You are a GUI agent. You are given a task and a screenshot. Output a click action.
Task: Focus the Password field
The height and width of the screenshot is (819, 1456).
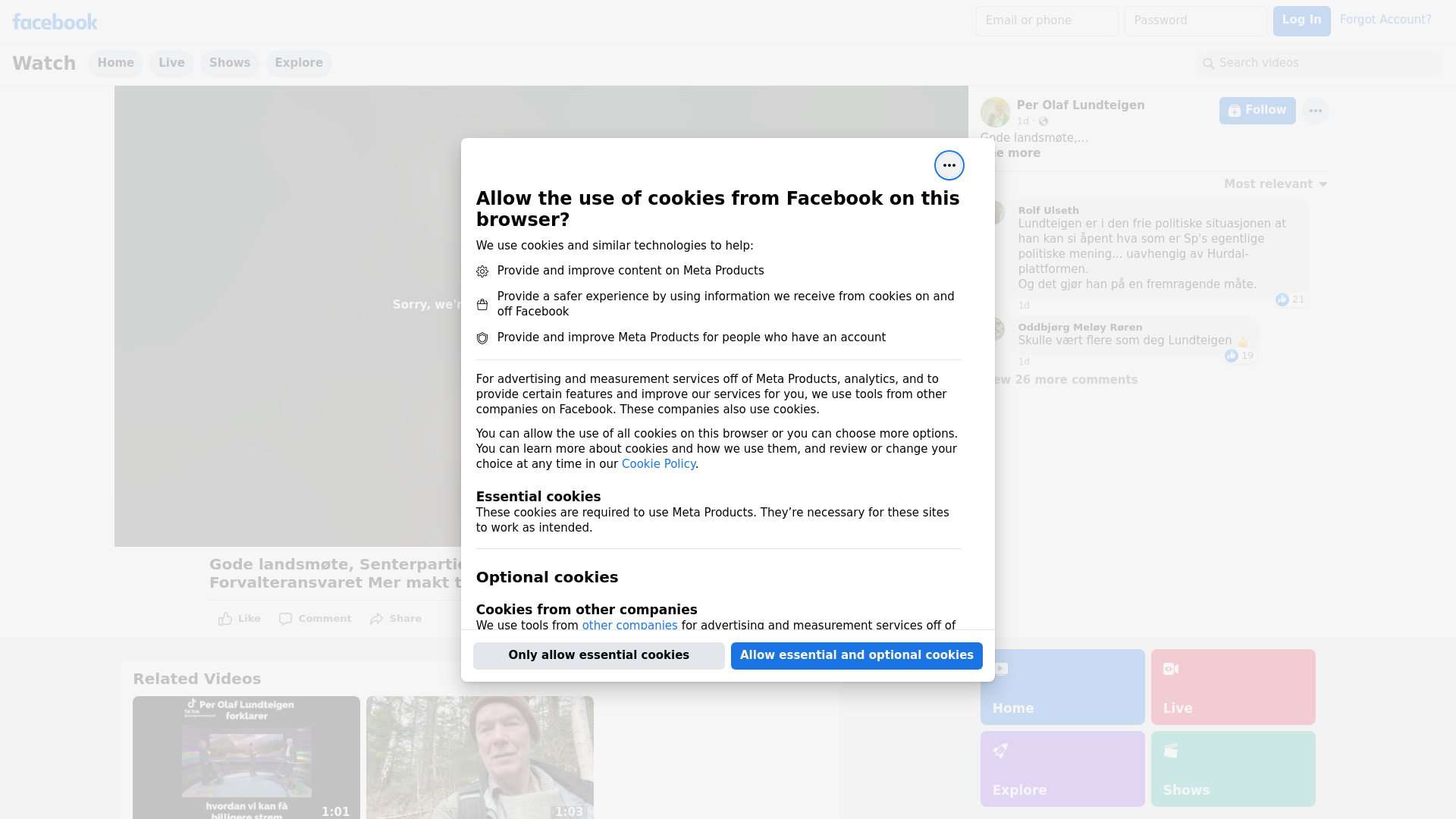[x=1195, y=21]
